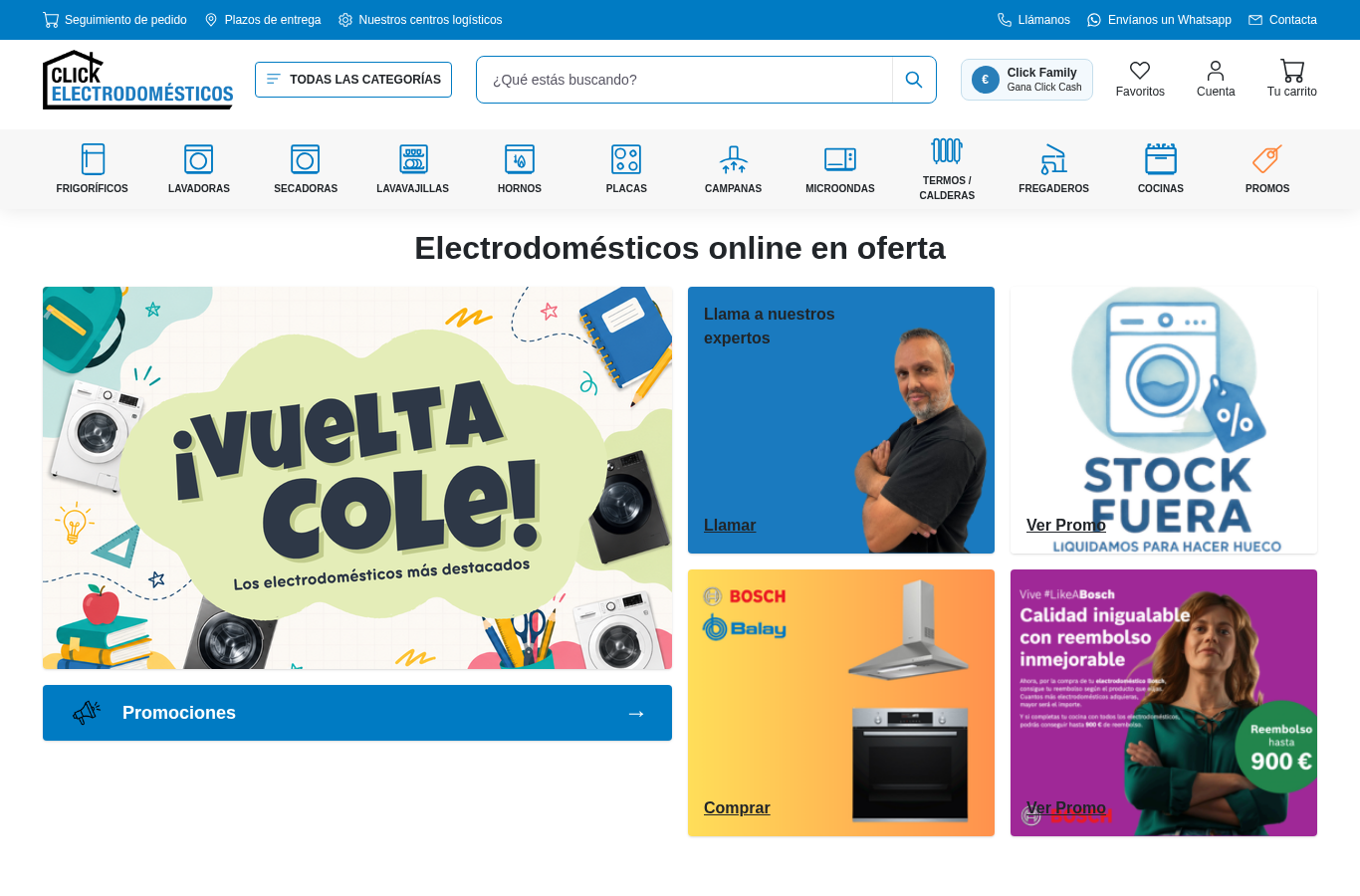
Task: Open the Frigoríficos category icon
Action: click(x=93, y=159)
